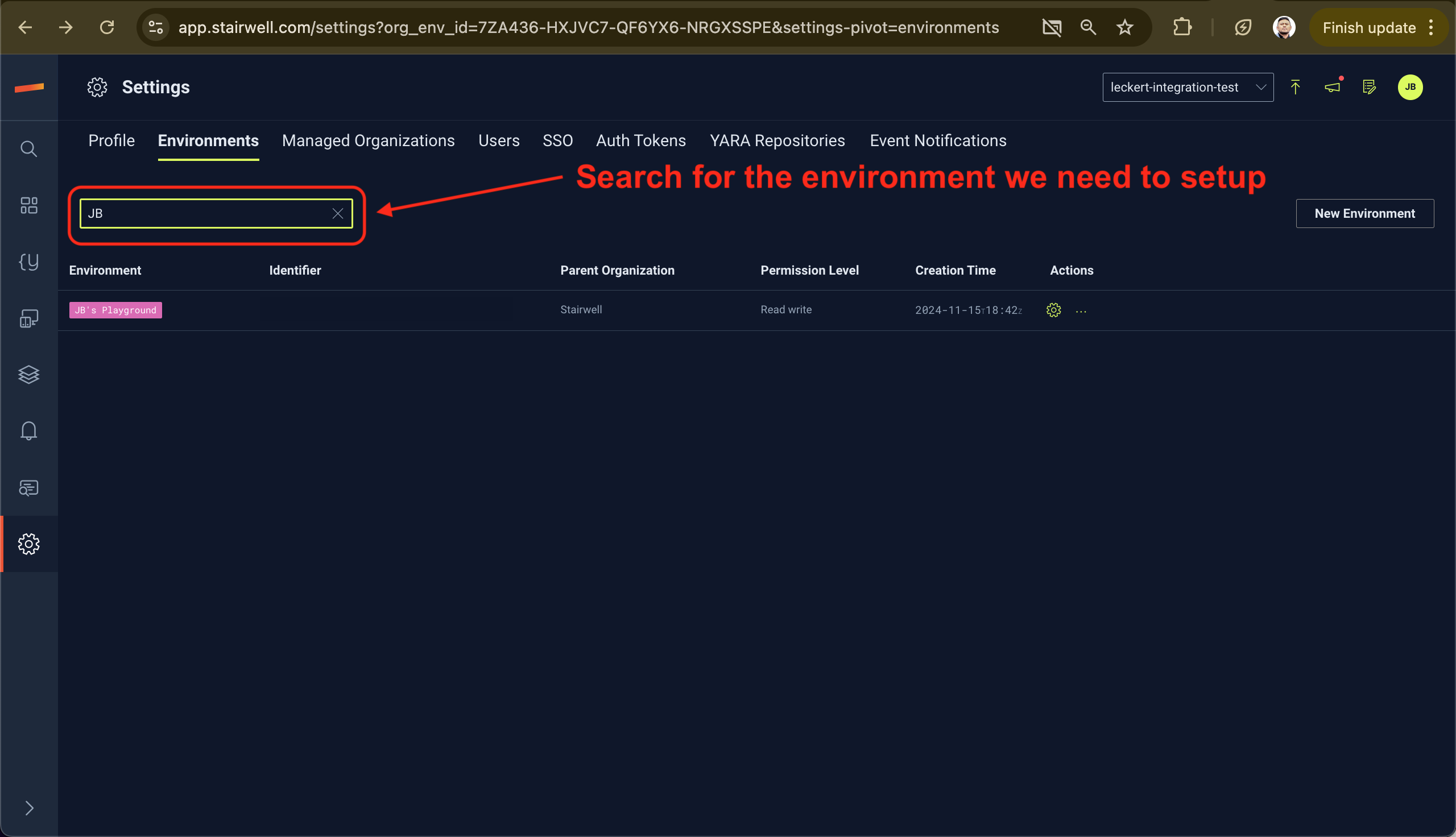Expand the sidebar with bottom chevron
The height and width of the screenshot is (837, 1456).
pos(30,807)
